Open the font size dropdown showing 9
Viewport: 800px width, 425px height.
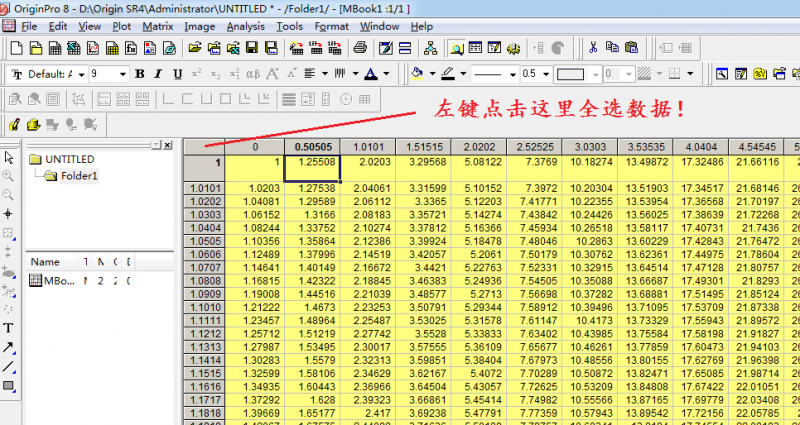(123, 74)
